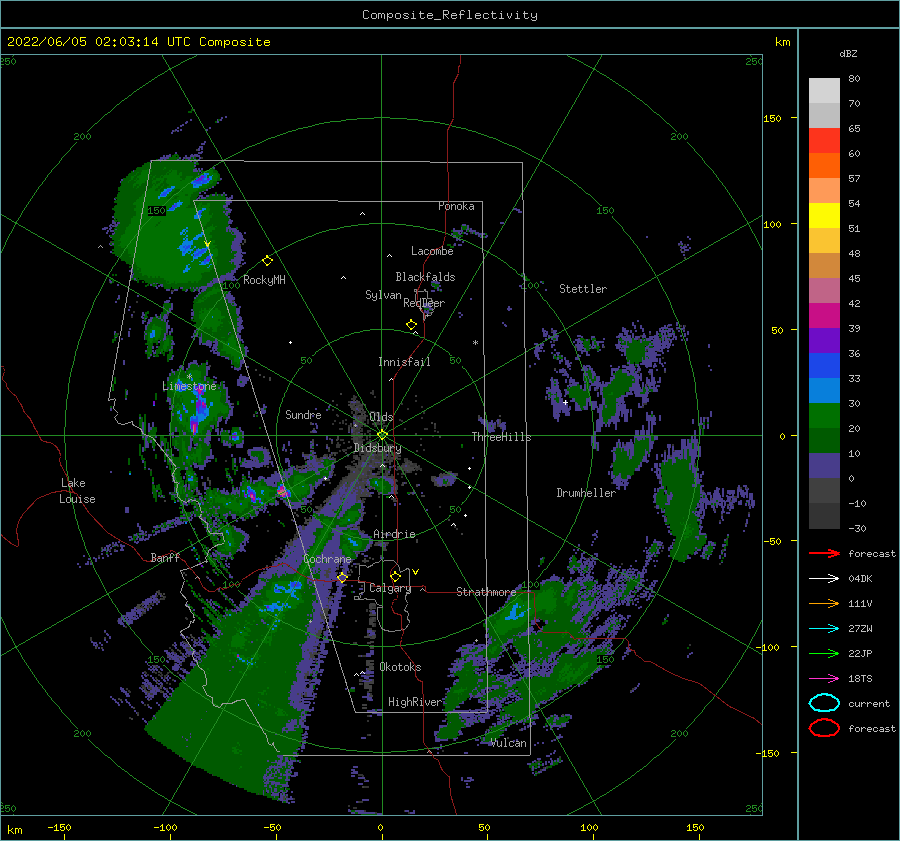The width and height of the screenshot is (900, 841).
Task: Select the Airdrie town label
Action: point(394,534)
